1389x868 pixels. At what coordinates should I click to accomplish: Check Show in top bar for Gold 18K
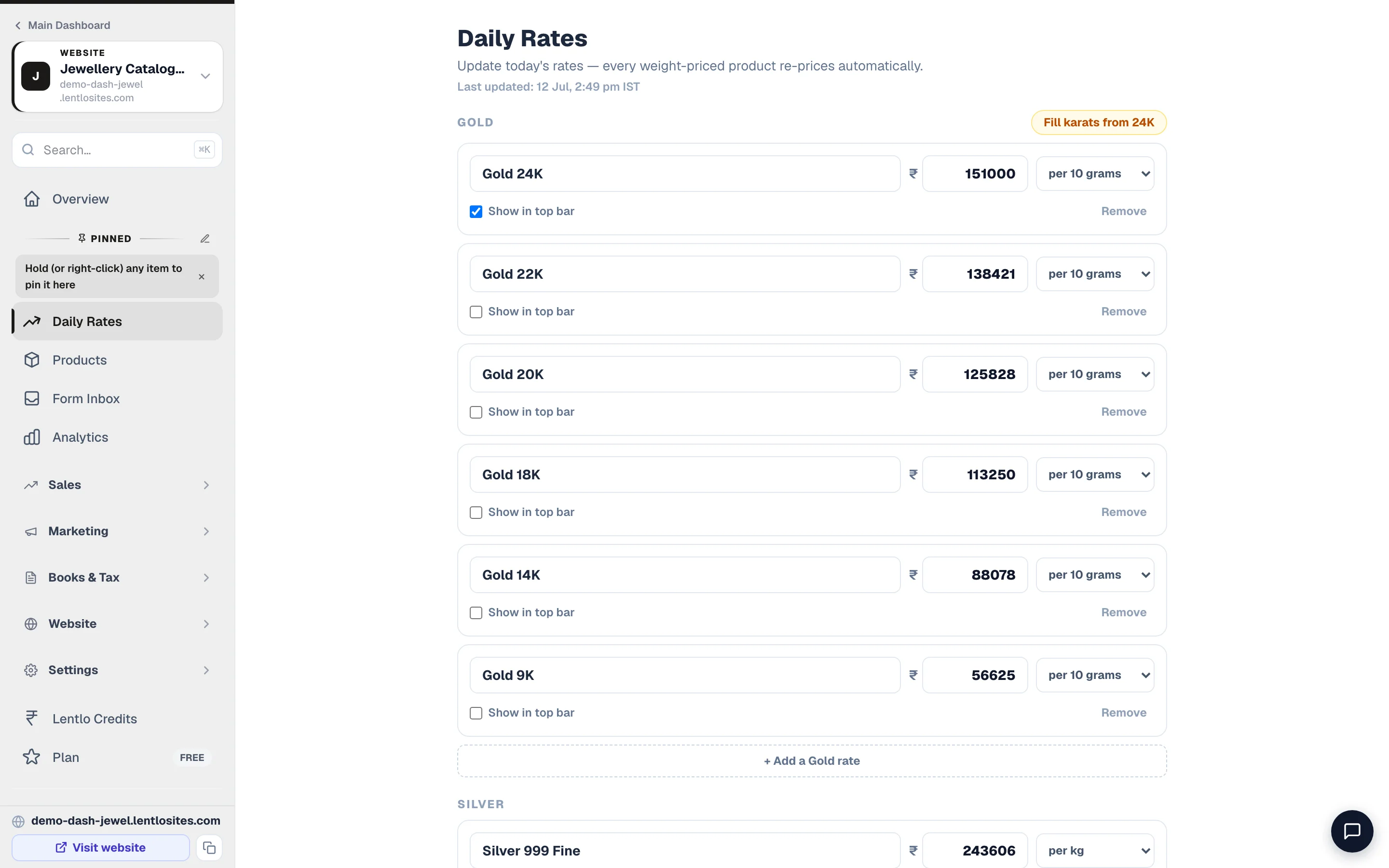tap(476, 512)
